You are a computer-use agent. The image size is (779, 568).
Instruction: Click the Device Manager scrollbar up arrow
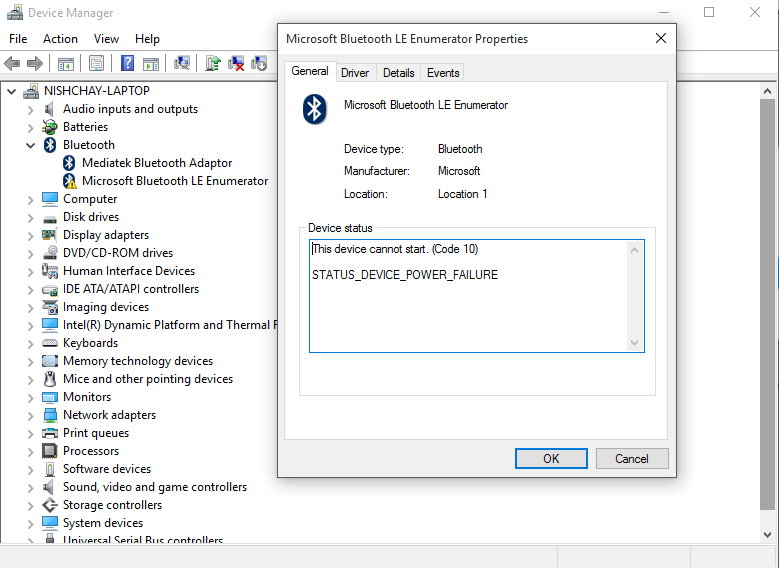pyautogui.click(x=767, y=91)
